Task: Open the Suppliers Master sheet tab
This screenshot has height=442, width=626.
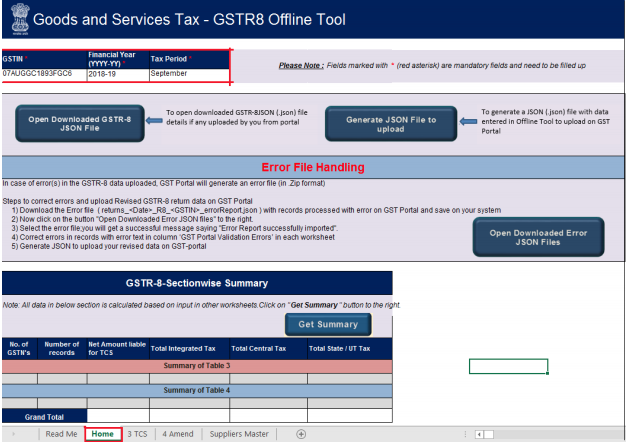Action: (239, 434)
